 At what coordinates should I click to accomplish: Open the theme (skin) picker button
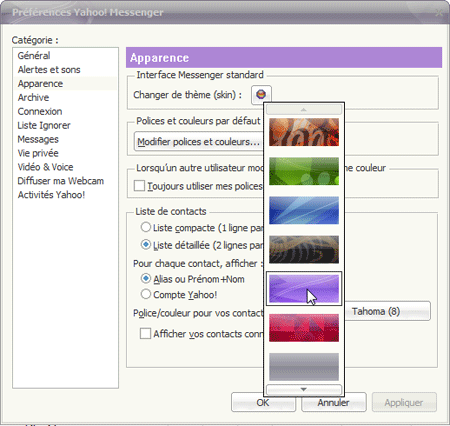pos(261,95)
